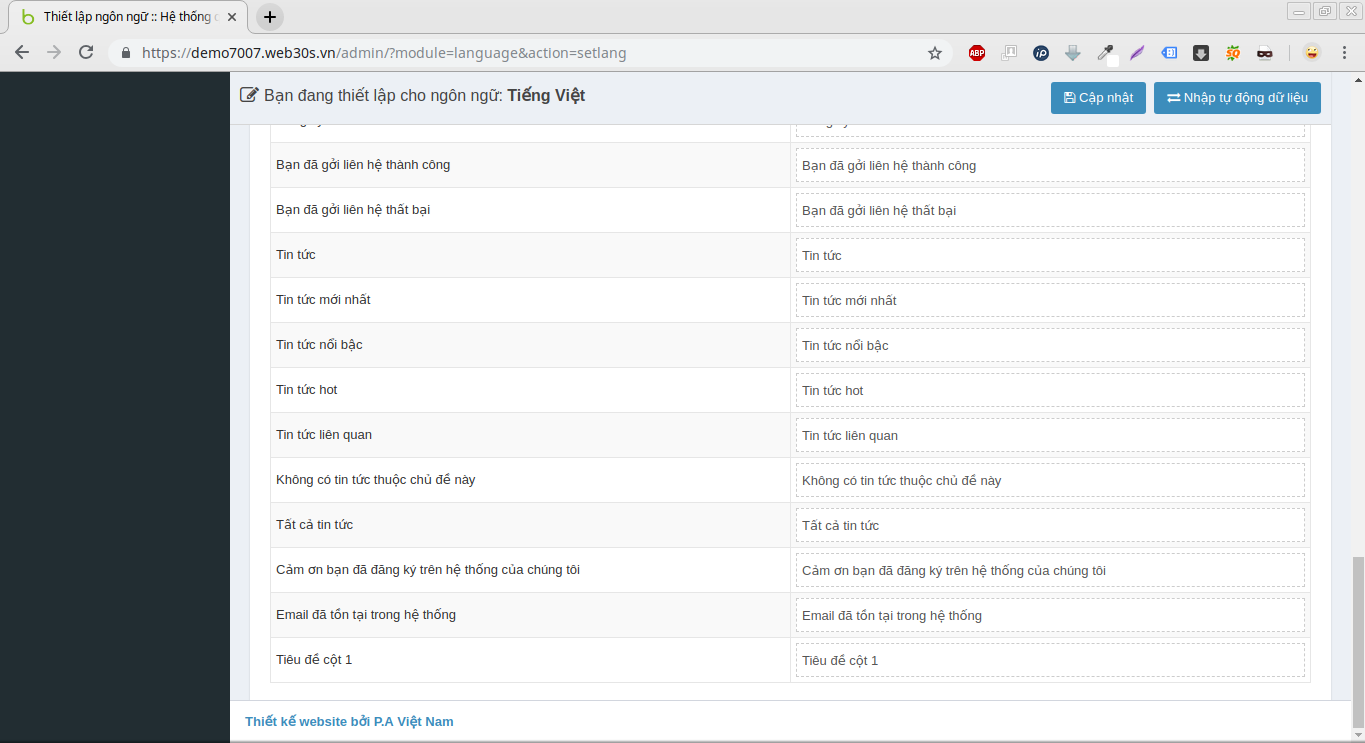Viewport: 1365px width, 743px height.
Task: Click Nhập tự động dữ liệu button
Action: (1237, 98)
